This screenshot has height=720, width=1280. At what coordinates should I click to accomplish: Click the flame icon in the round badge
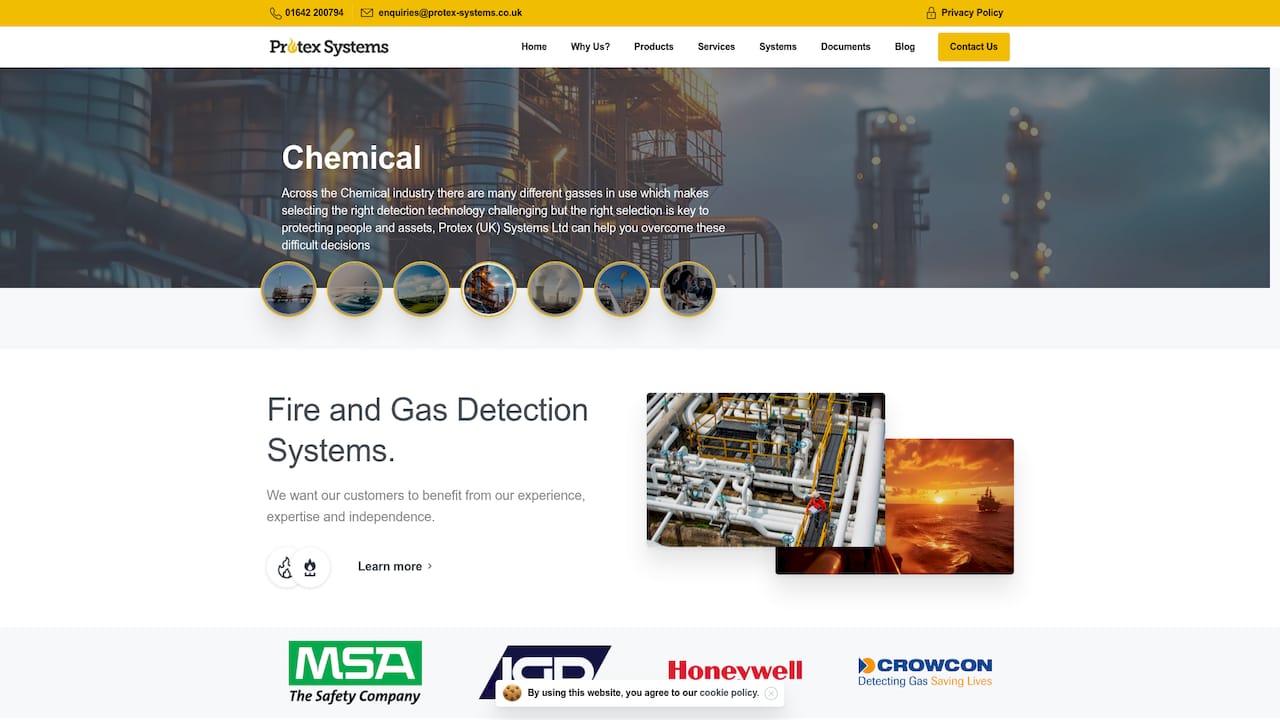285,567
